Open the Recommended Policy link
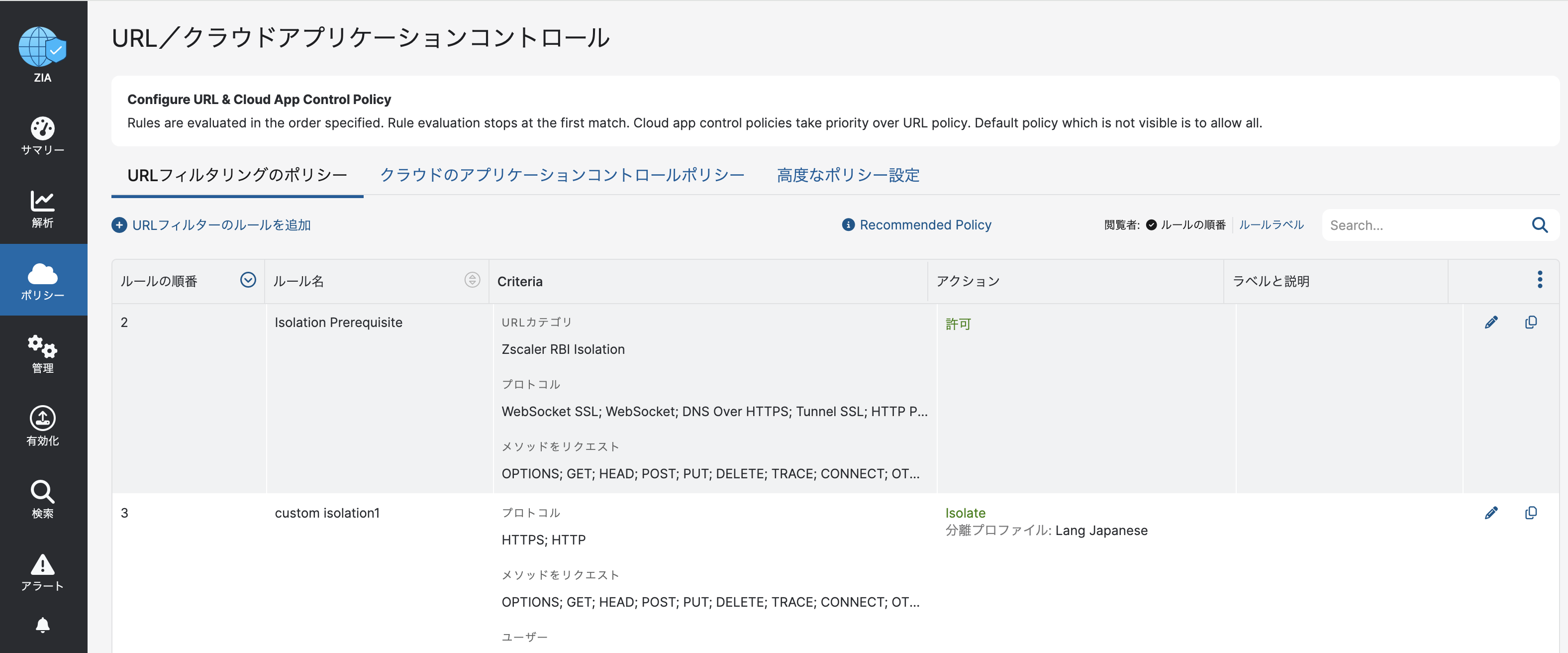 coord(925,225)
